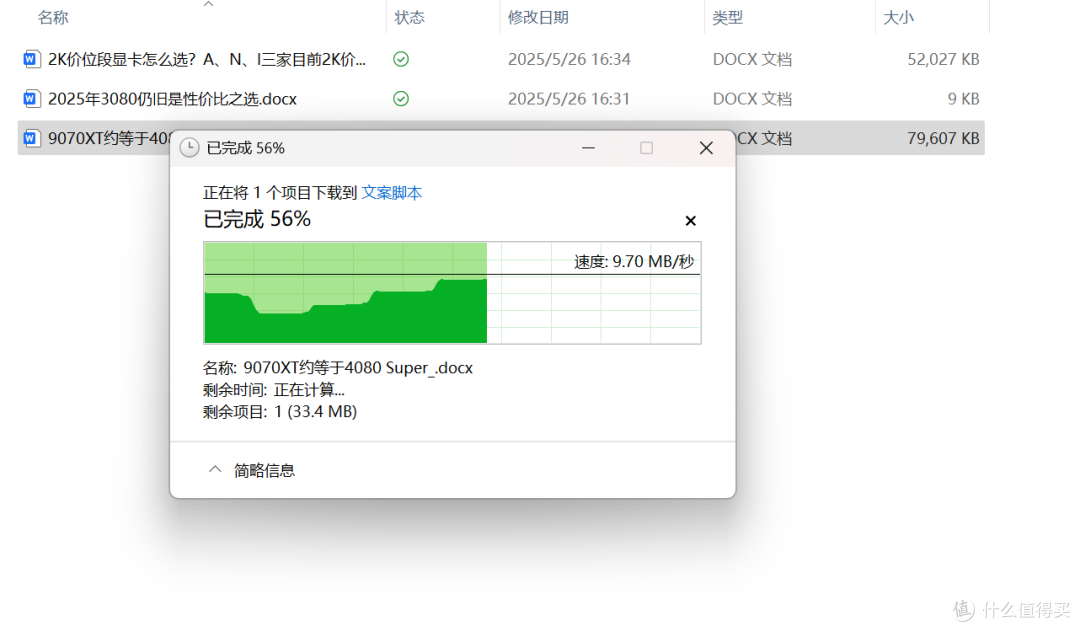Click the download progress speed graph

(x=452, y=293)
